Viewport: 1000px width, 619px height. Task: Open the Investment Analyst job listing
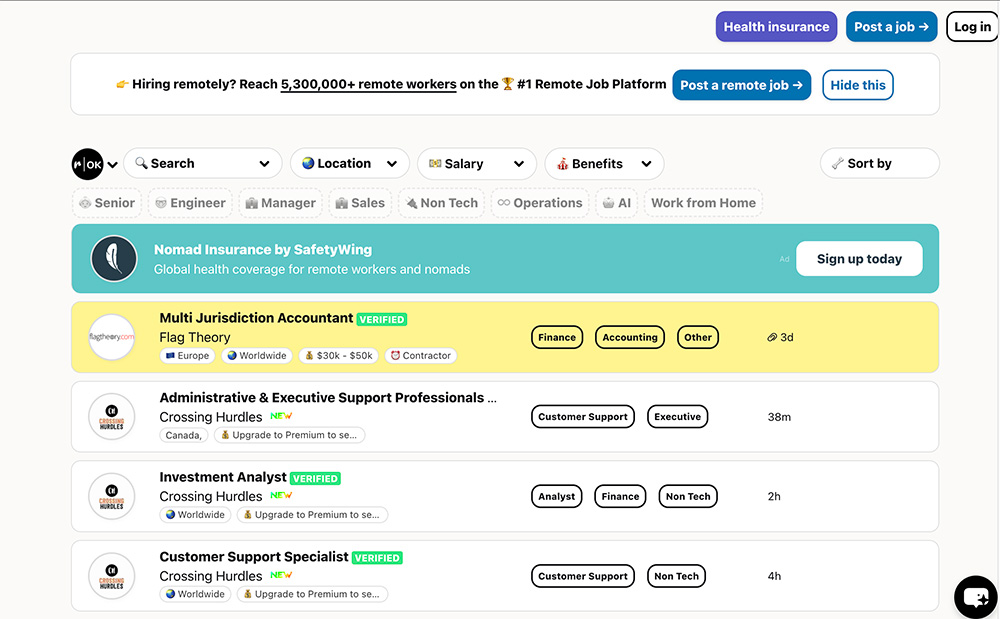(x=223, y=477)
